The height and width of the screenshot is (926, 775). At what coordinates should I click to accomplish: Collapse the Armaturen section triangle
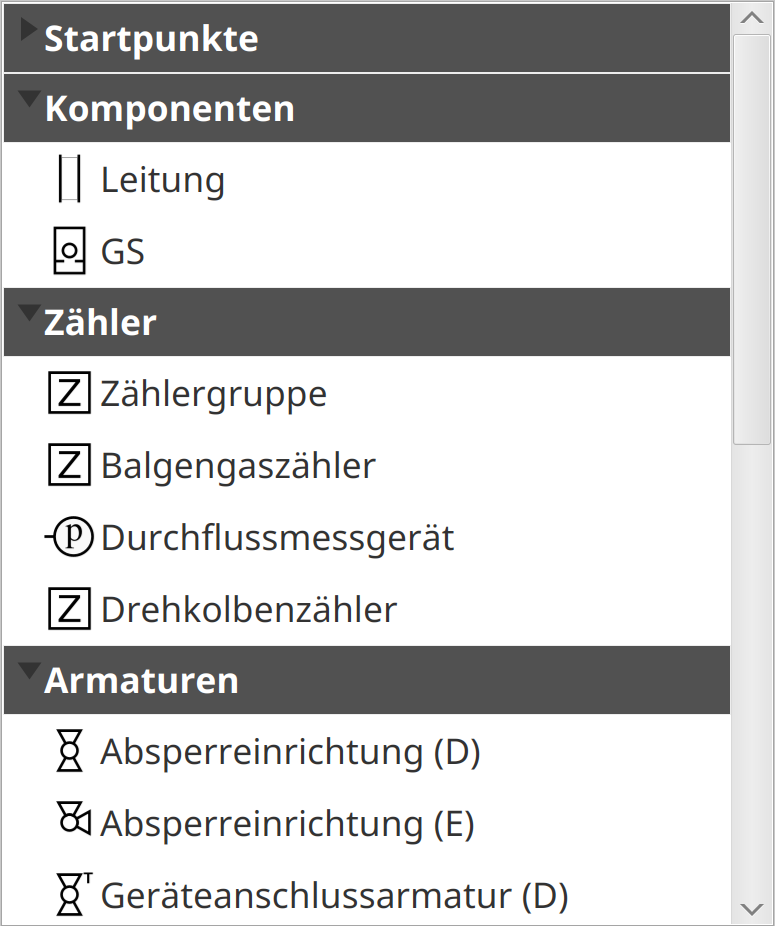29,671
